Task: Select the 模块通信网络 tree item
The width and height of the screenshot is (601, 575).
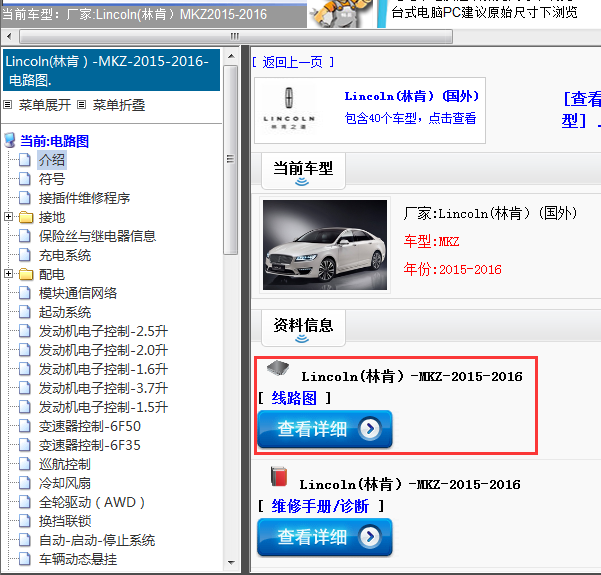Action: coord(78,293)
